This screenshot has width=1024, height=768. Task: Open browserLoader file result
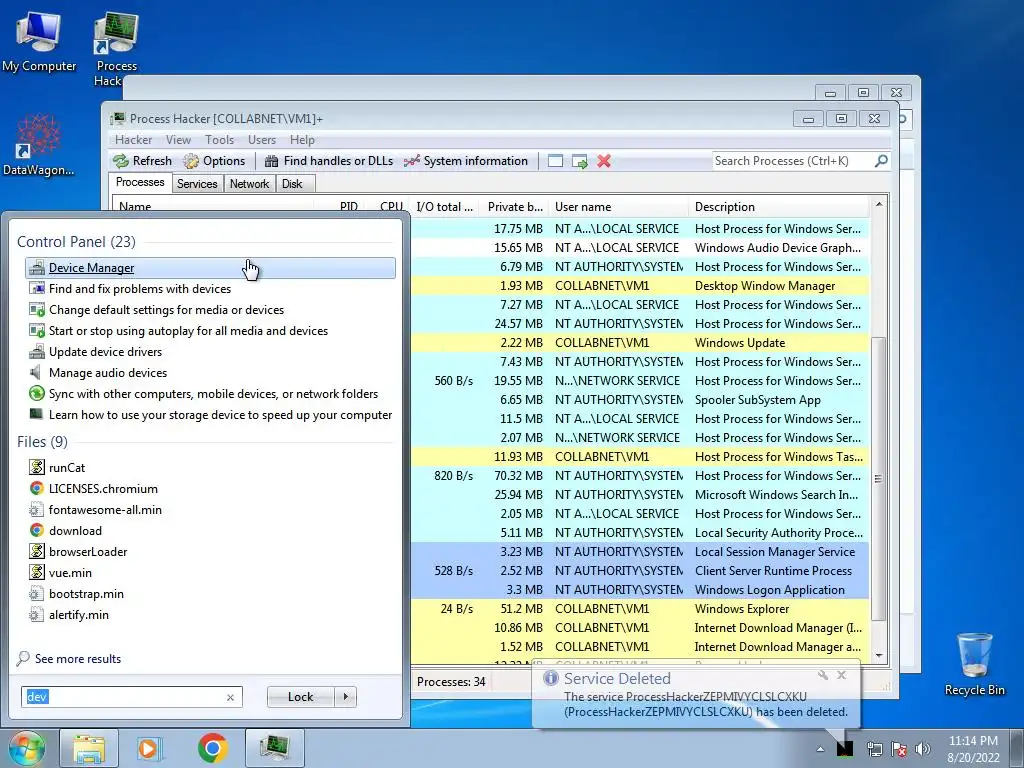(88, 551)
